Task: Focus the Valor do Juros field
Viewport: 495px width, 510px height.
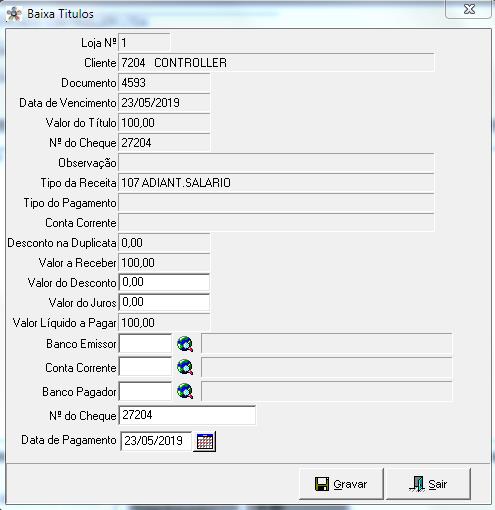Action: click(x=164, y=302)
